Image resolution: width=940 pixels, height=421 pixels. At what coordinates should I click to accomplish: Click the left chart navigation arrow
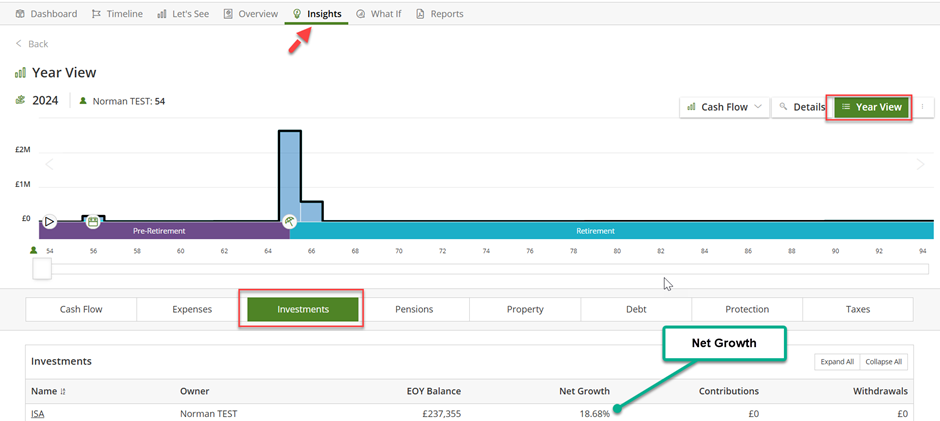(49, 165)
